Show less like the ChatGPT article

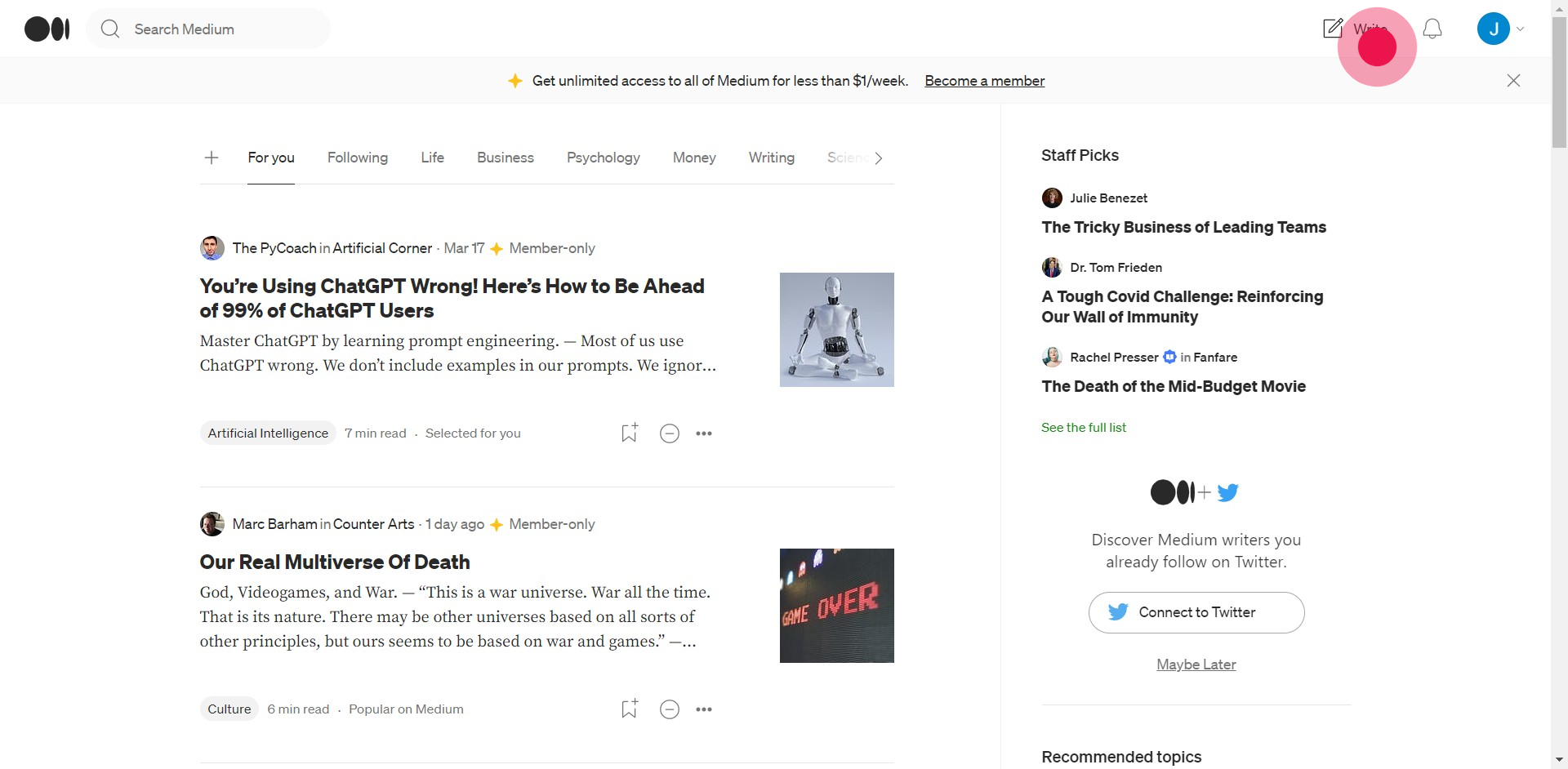(x=669, y=433)
